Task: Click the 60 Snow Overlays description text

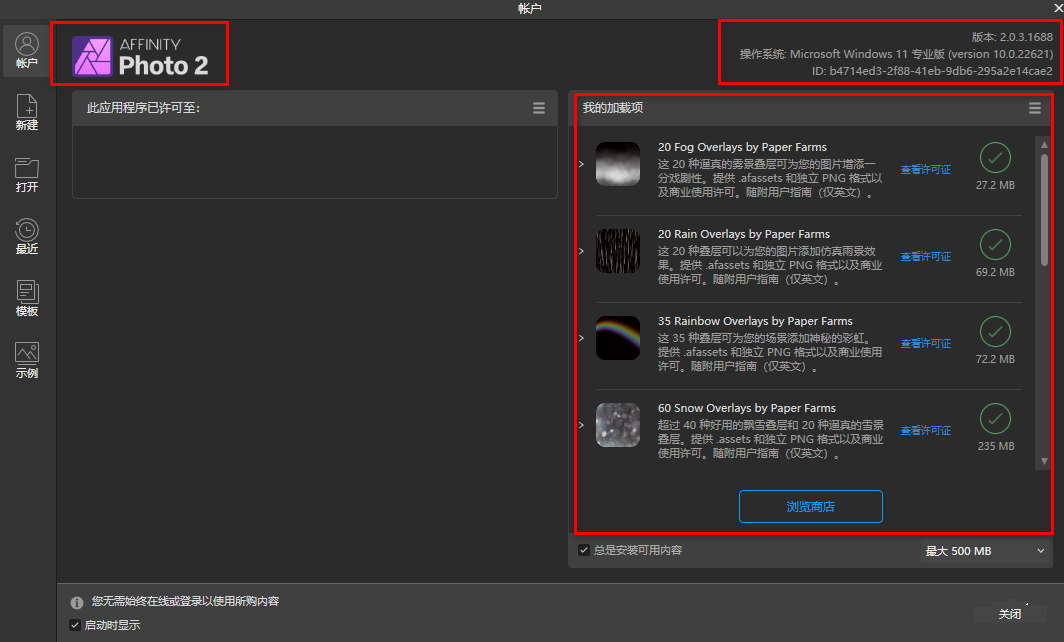Action: click(770, 439)
